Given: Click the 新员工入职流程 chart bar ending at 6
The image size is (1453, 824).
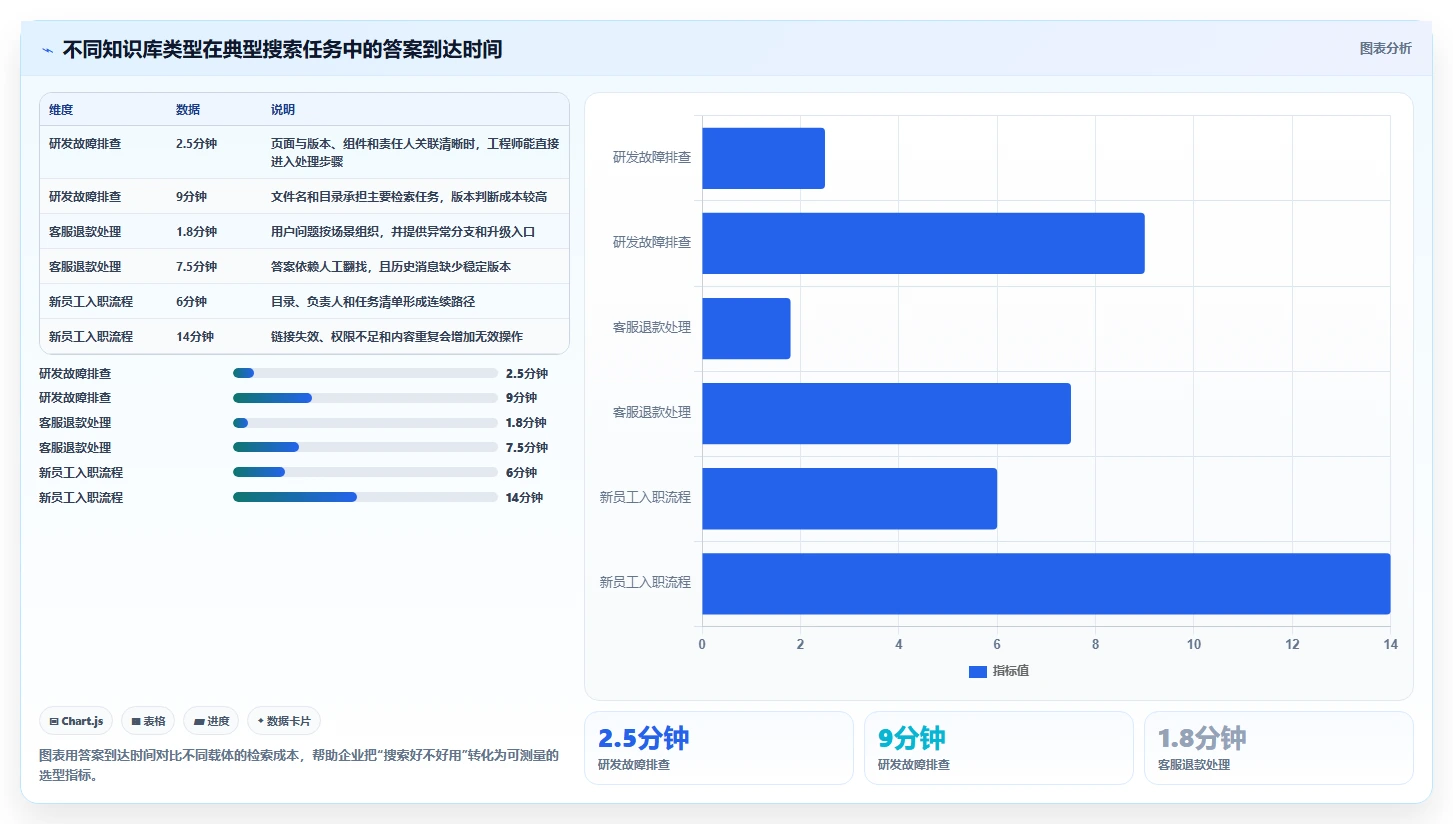Looking at the screenshot, I should click(850, 498).
